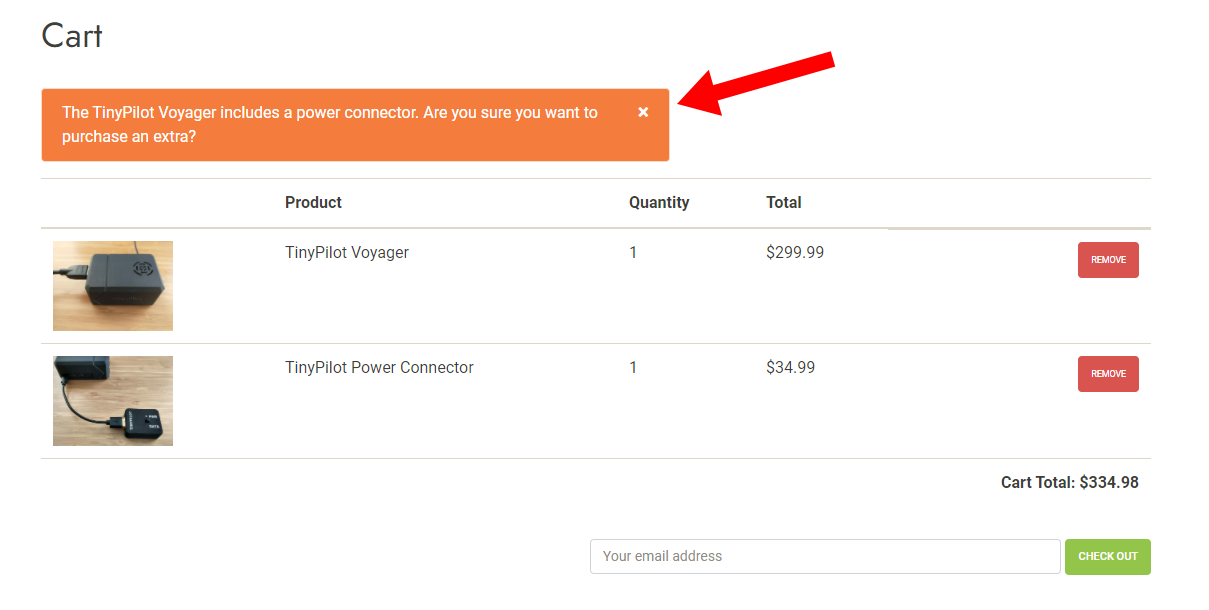The image size is (1209, 610).
Task: Remove TinyPilot Voyager from the cart
Action: (1108, 260)
